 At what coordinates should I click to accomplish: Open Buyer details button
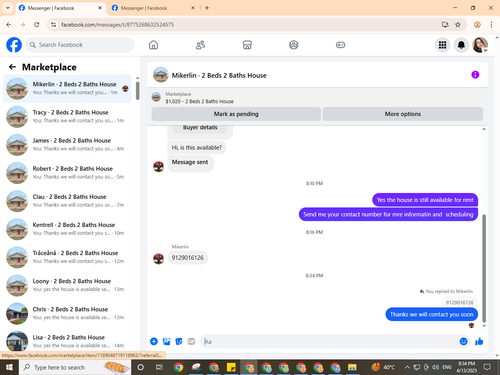pyautogui.click(x=200, y=128)
